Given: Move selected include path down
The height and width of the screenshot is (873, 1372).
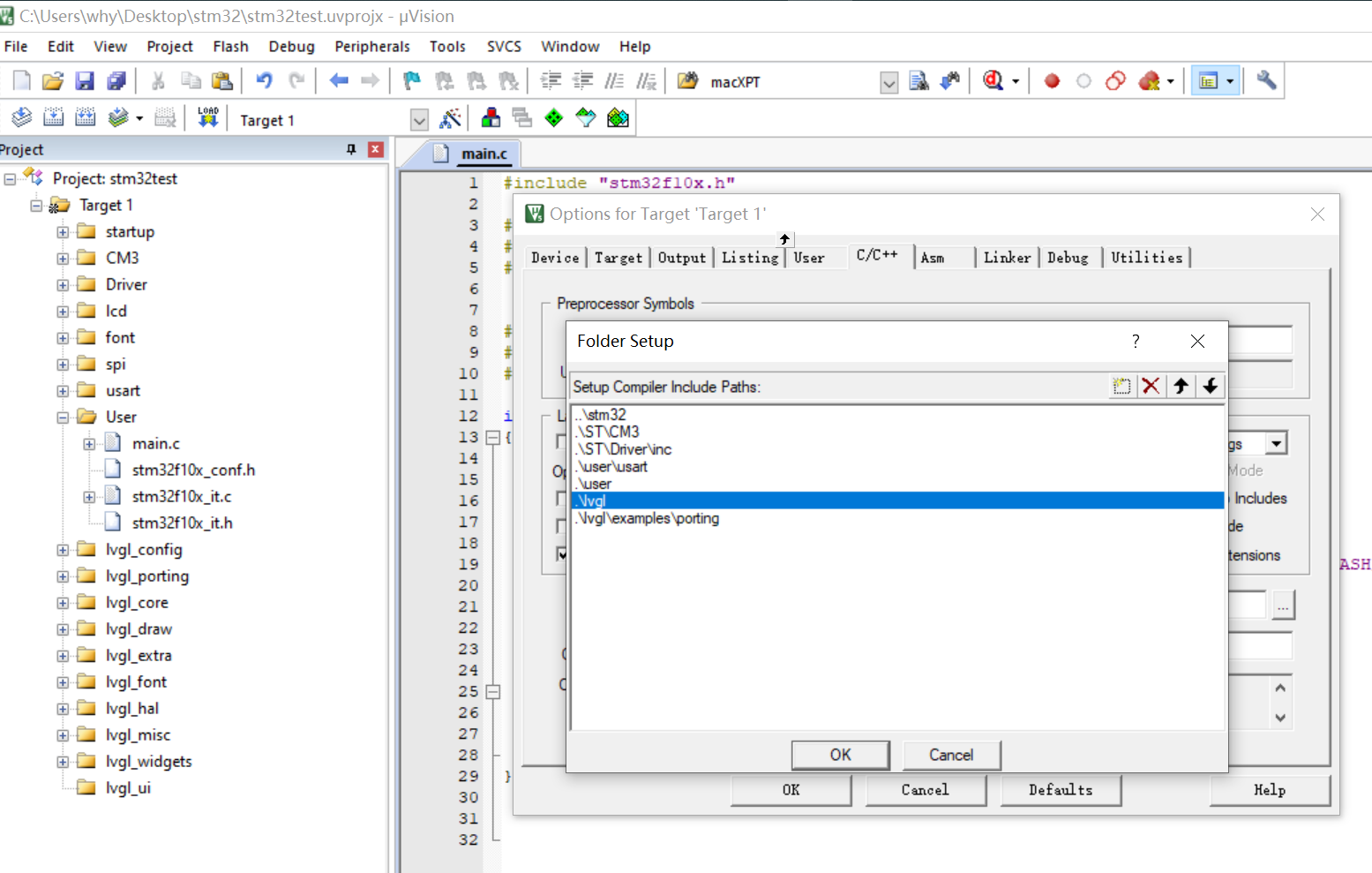Looking at the screenshot, I should [x=1211, y=387].
